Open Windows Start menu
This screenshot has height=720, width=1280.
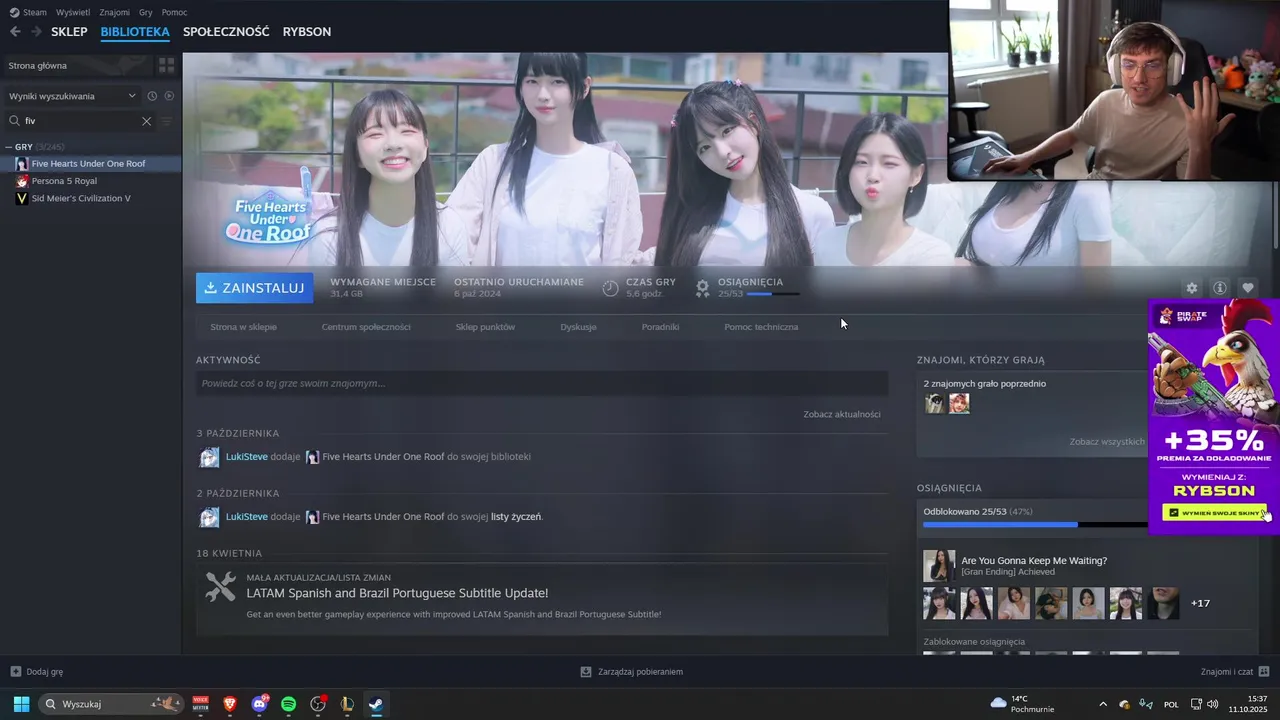click(21, 704)
